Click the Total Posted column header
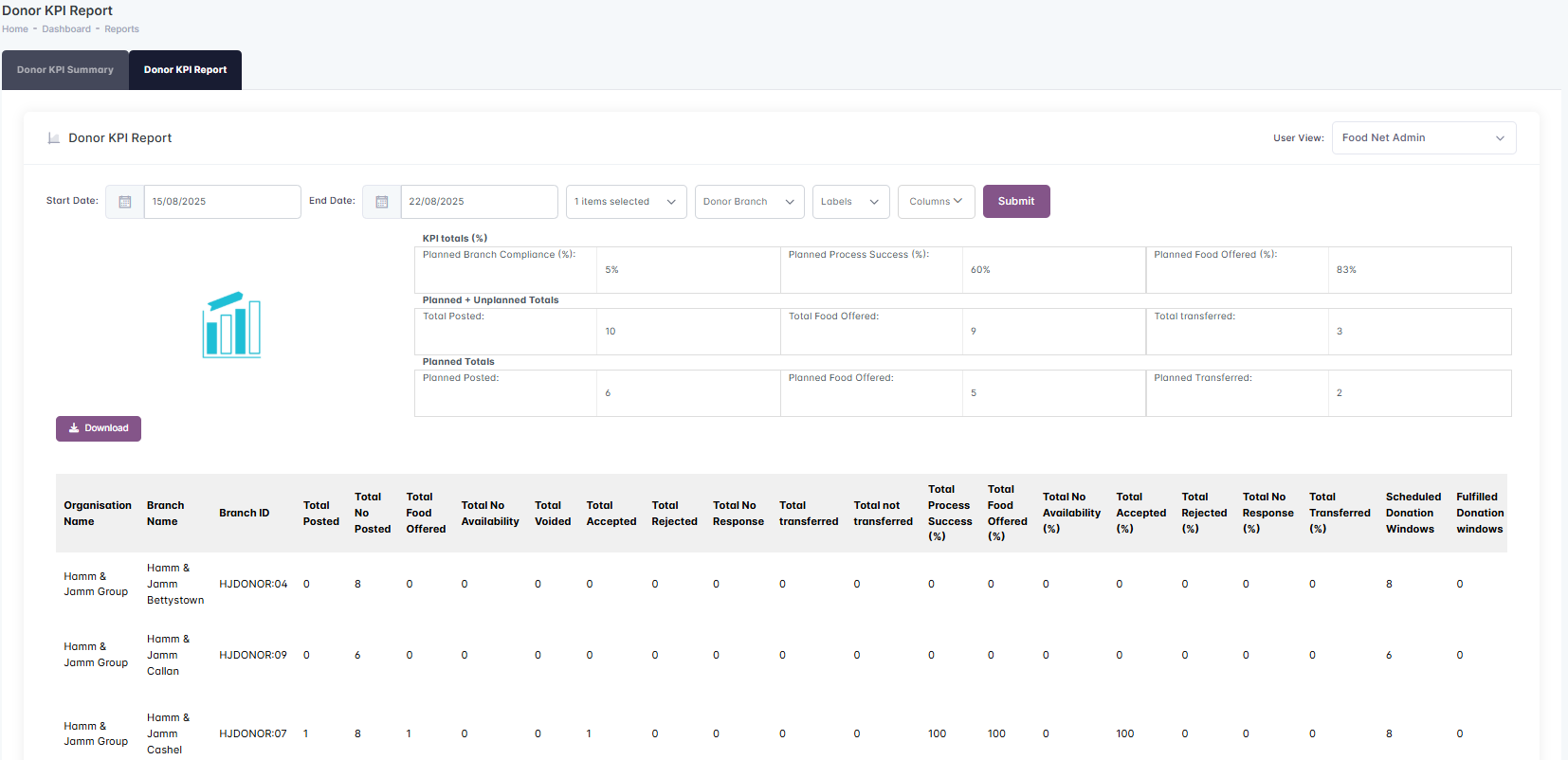Viewport: 1568px width, 760px height. pyautogui.click(x=320, y=514)
